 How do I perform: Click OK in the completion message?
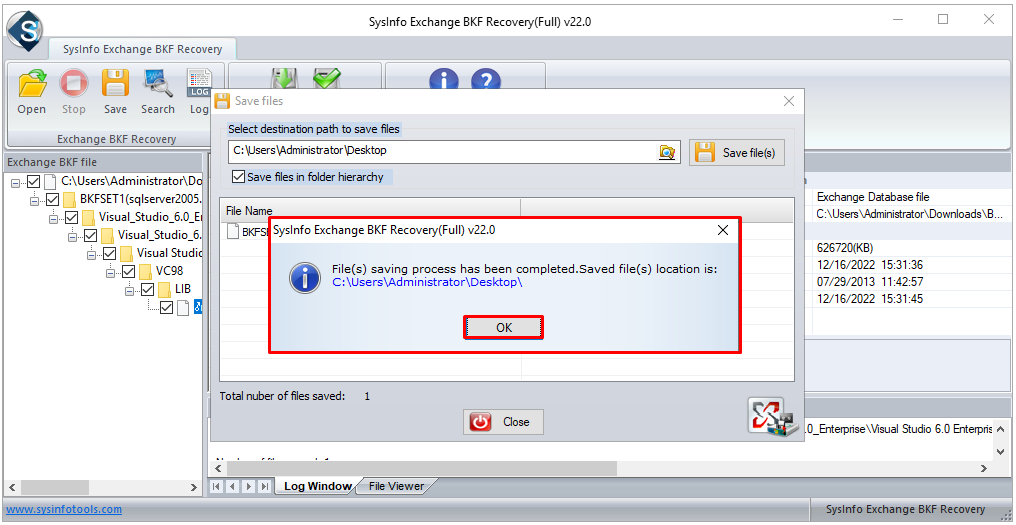[x=503, y=328]
